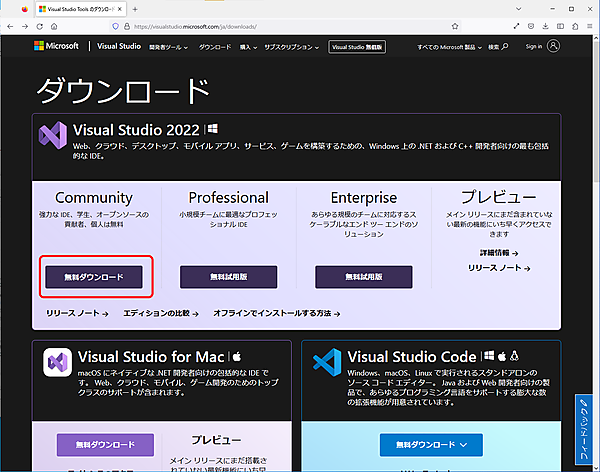Click Community 無料ダウンロード button
The height and width of the screenshot is (472, 600).
coord(94,276)
